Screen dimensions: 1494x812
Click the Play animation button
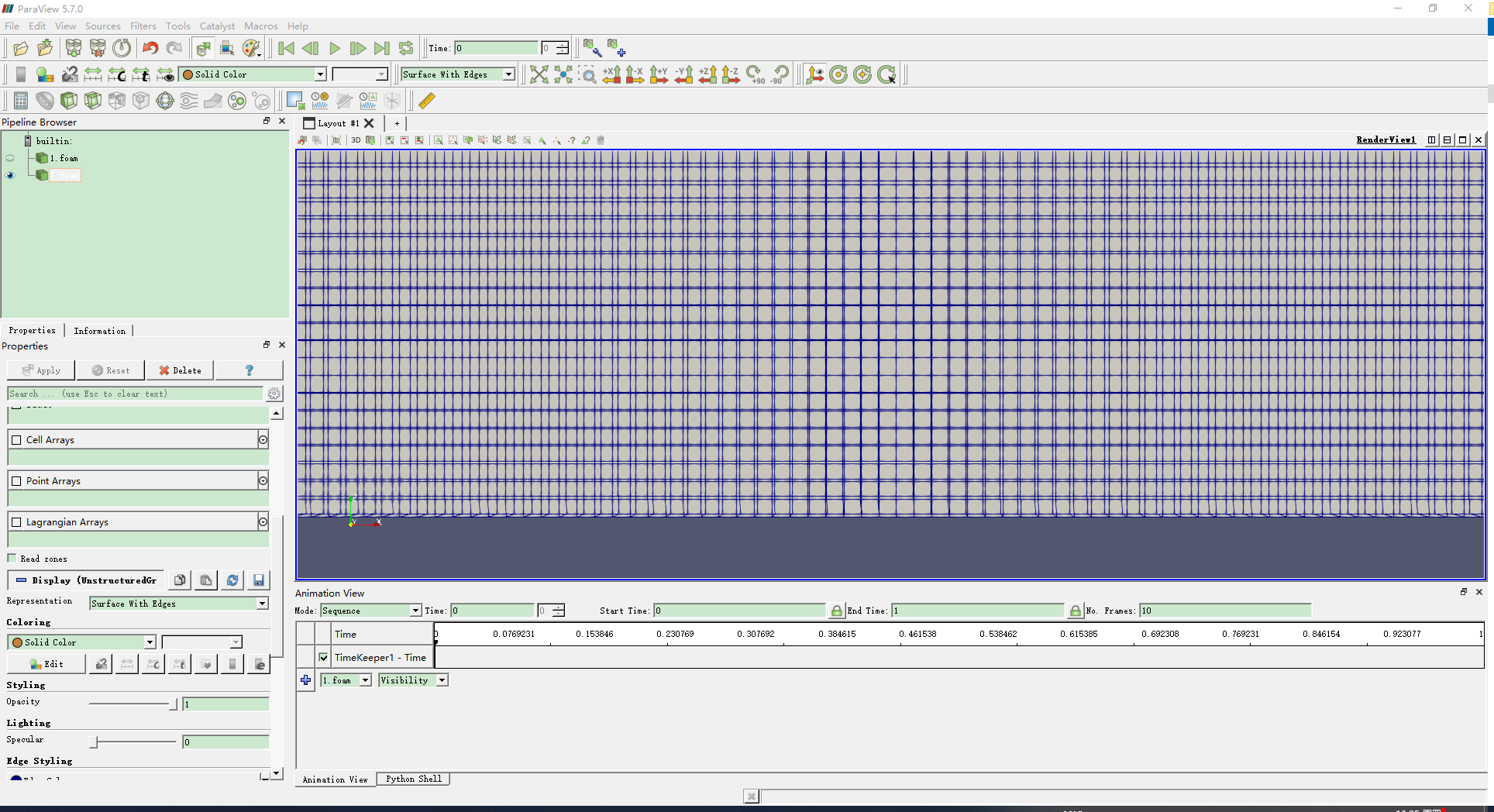click(335, 49)
